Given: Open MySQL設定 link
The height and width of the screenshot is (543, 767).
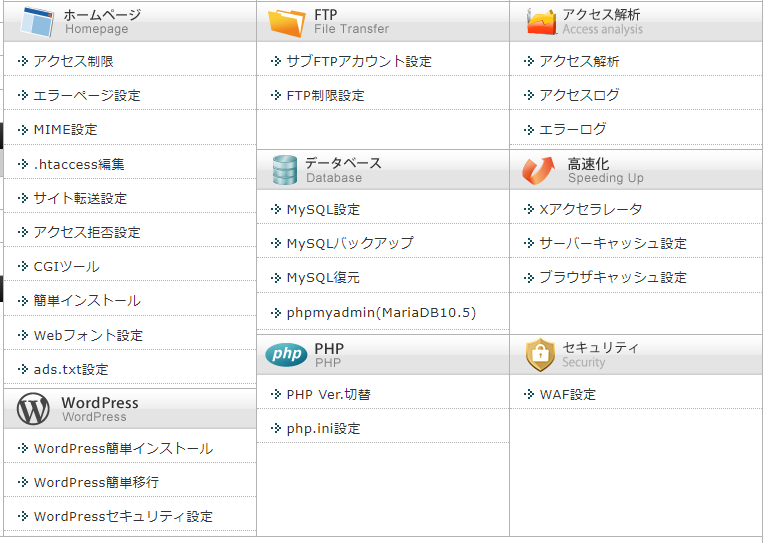Looking at the screenshot, I should click(x=323, y=209).
